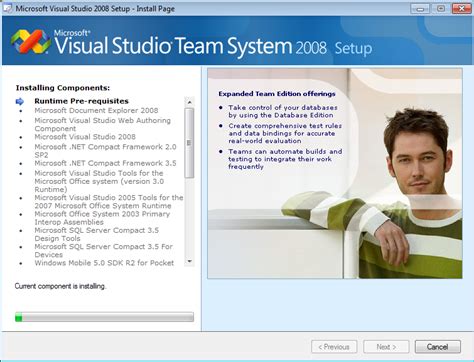Minimize the setup window
This screenshot has height=362, width=474.
tap(420, 8)
